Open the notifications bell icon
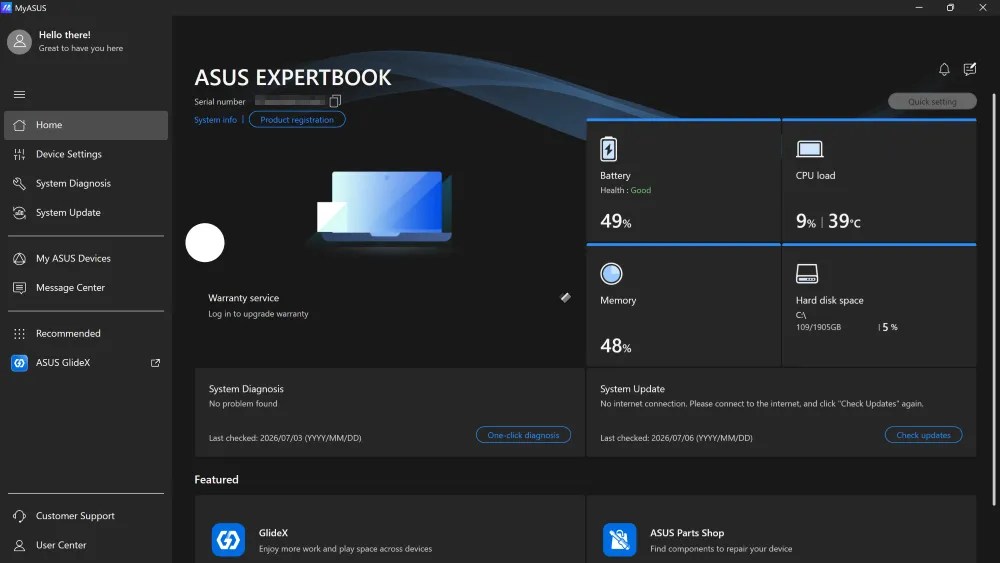 click(944, 69)
